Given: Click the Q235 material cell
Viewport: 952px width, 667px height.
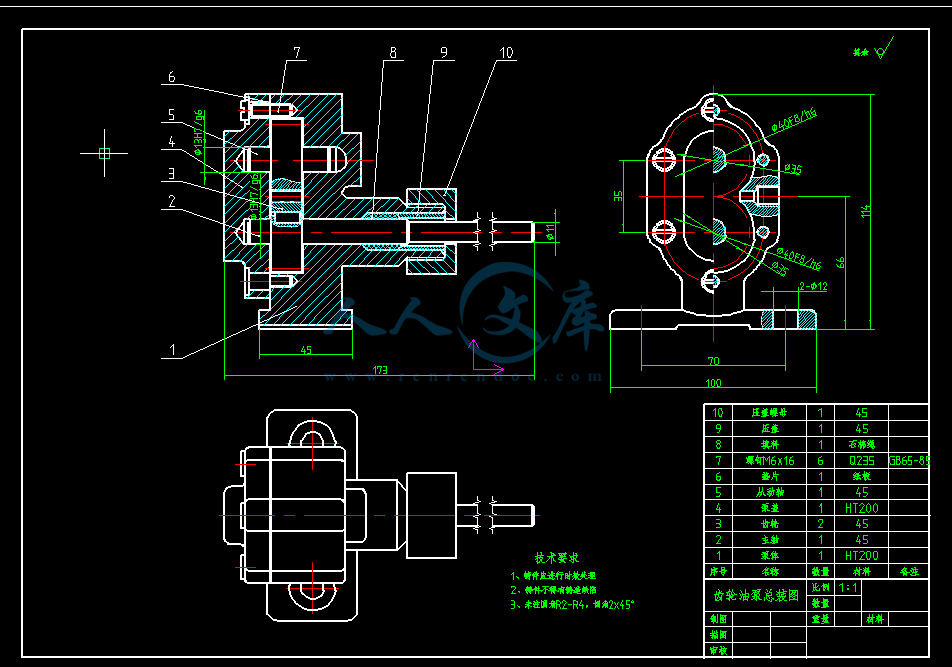Looking at the screenshot, I should coord(861,460).
